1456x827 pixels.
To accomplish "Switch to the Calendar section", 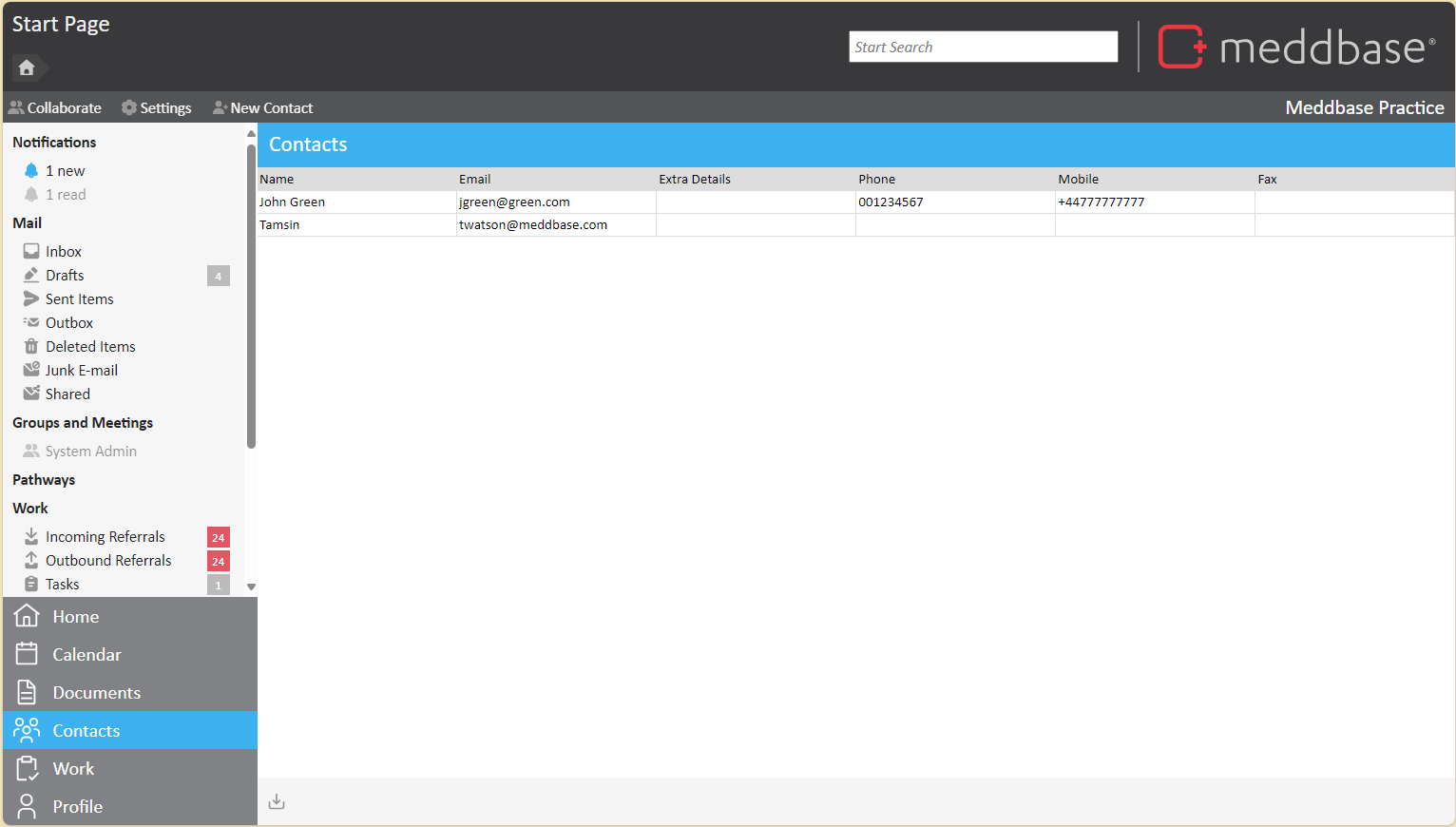I will pyautogui.click(x=86, y=655).
